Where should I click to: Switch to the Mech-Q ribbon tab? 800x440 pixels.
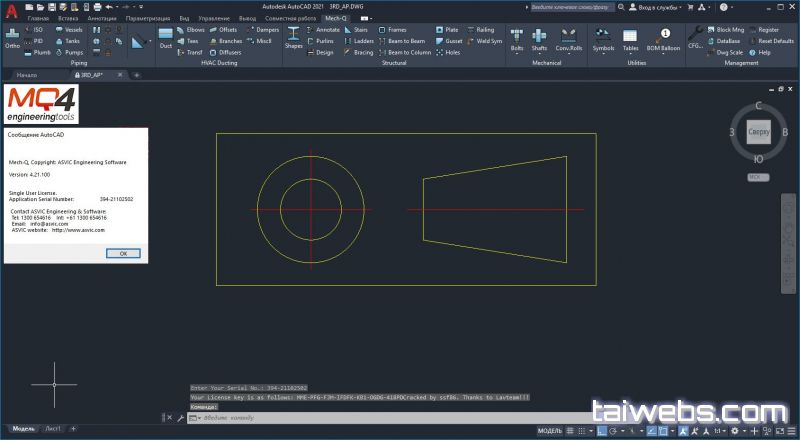[334, 18]
